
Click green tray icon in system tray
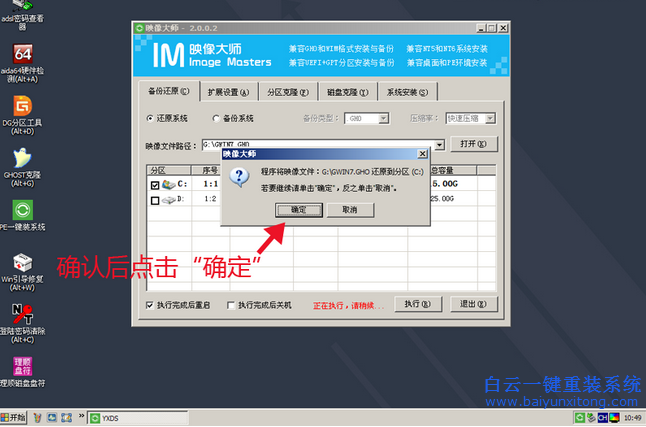(580, 418)
